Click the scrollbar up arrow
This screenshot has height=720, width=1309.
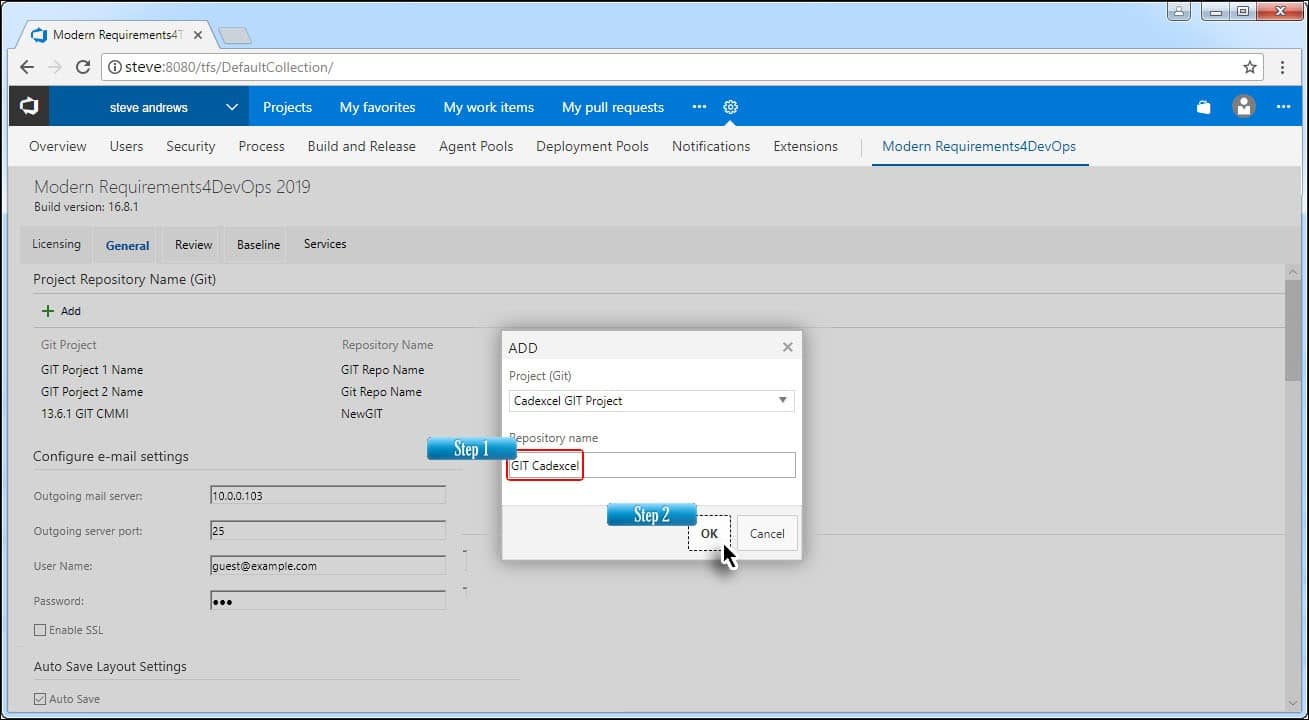1294,272
